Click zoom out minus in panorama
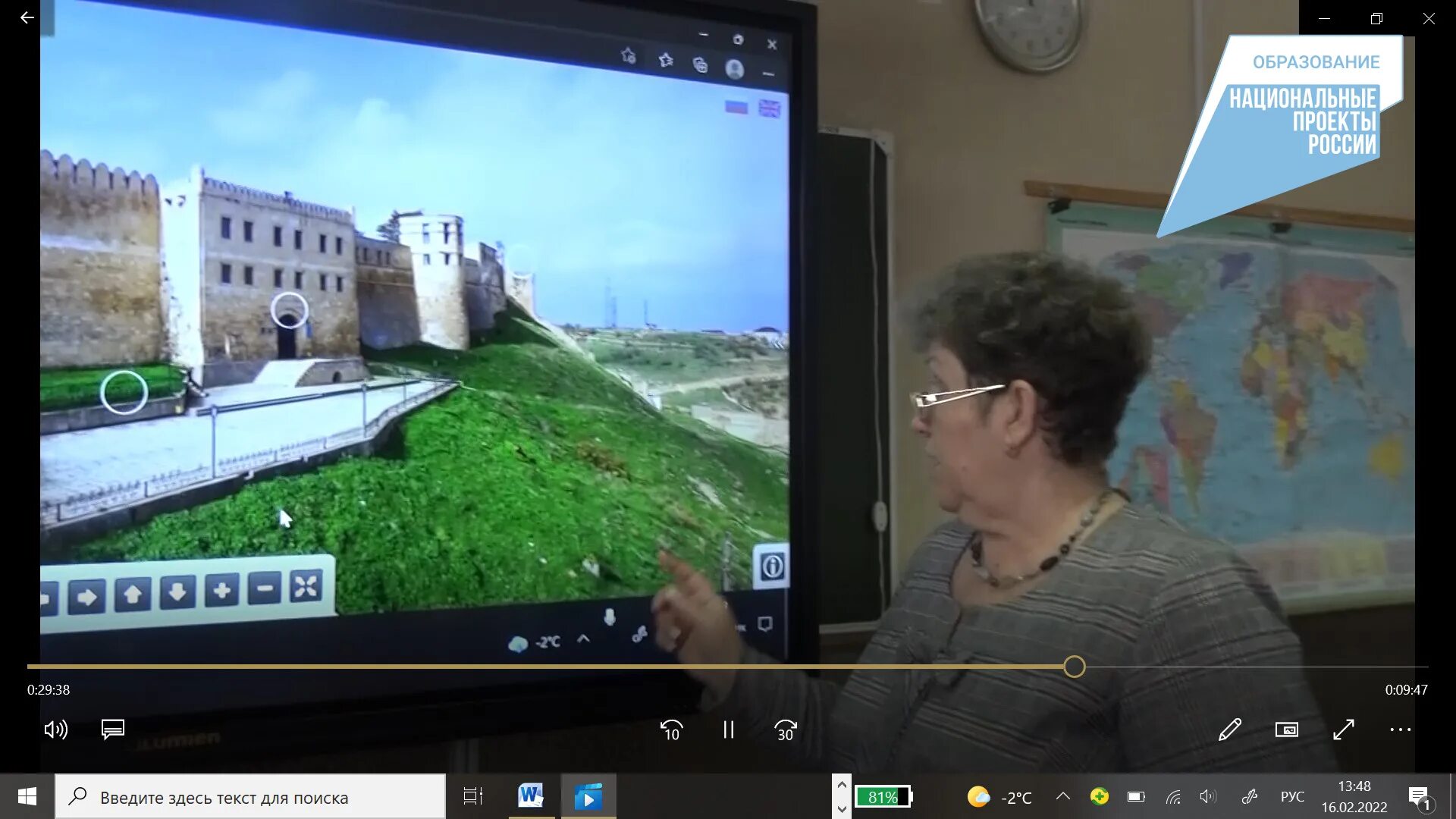 click(265, 588)
